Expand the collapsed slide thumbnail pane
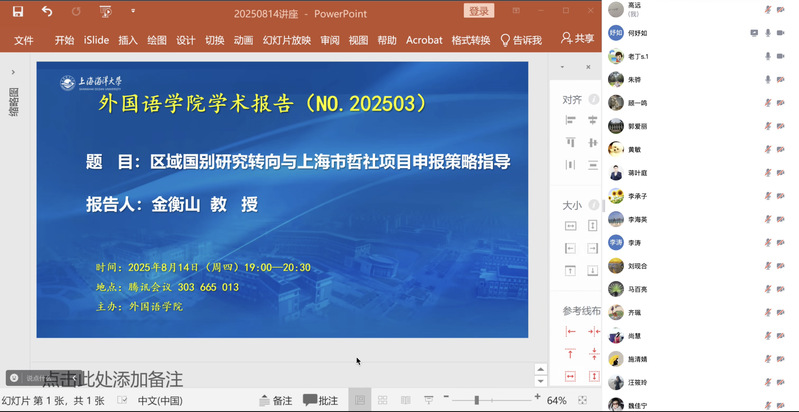This screenshot has height=412, width=799. click(x=13, y=72)
